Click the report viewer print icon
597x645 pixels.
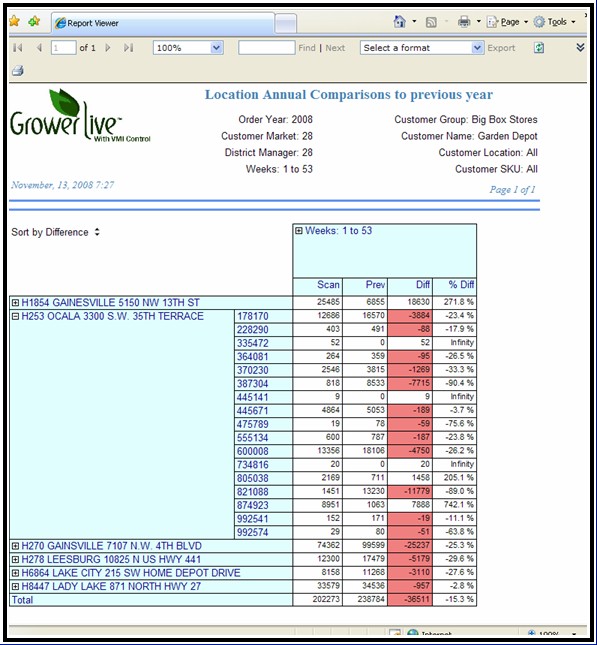coord(18,71)
